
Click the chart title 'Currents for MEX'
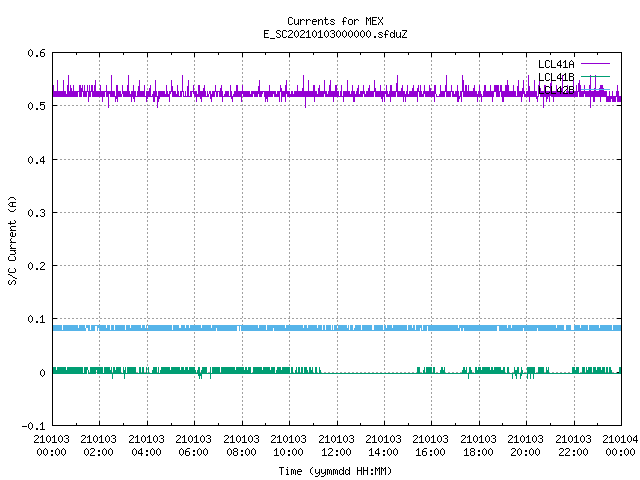[x=335, y=21]
